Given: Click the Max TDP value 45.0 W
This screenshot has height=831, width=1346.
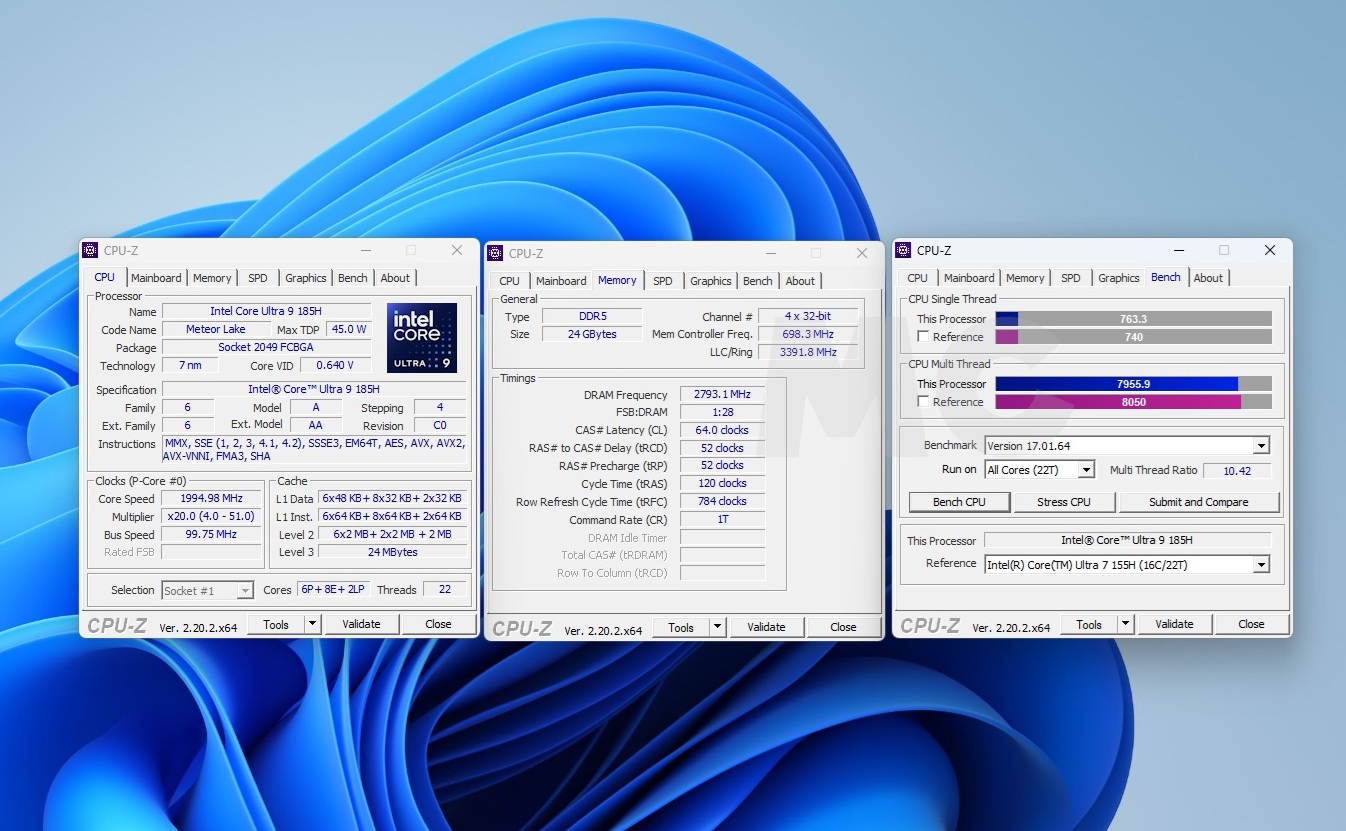Looking at the screenshot, I should point(349,329).
